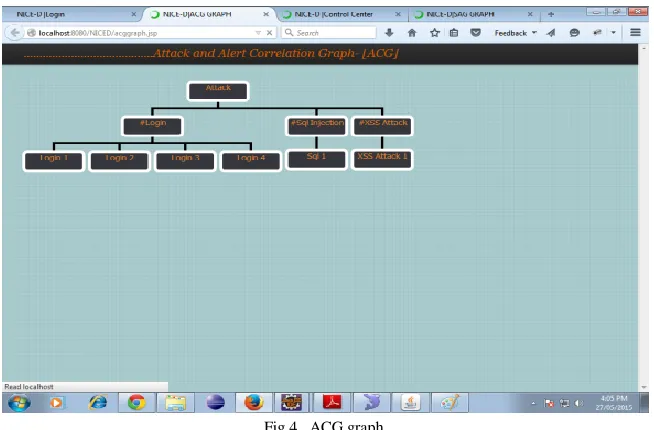The width and height of the screenshot is (654, 430).
Task: Click the Action Center flag tray icon
Action: pyautogui.click(x=549, y=403)
